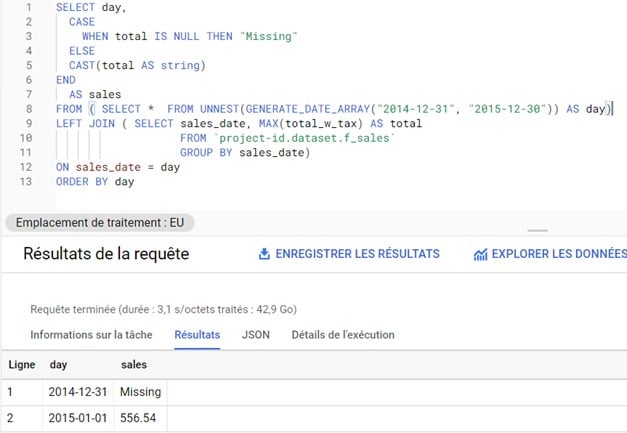This screenshot has width=627, height=433.
Task: Select the Résultats tab
Action: (x=197, y=335)
